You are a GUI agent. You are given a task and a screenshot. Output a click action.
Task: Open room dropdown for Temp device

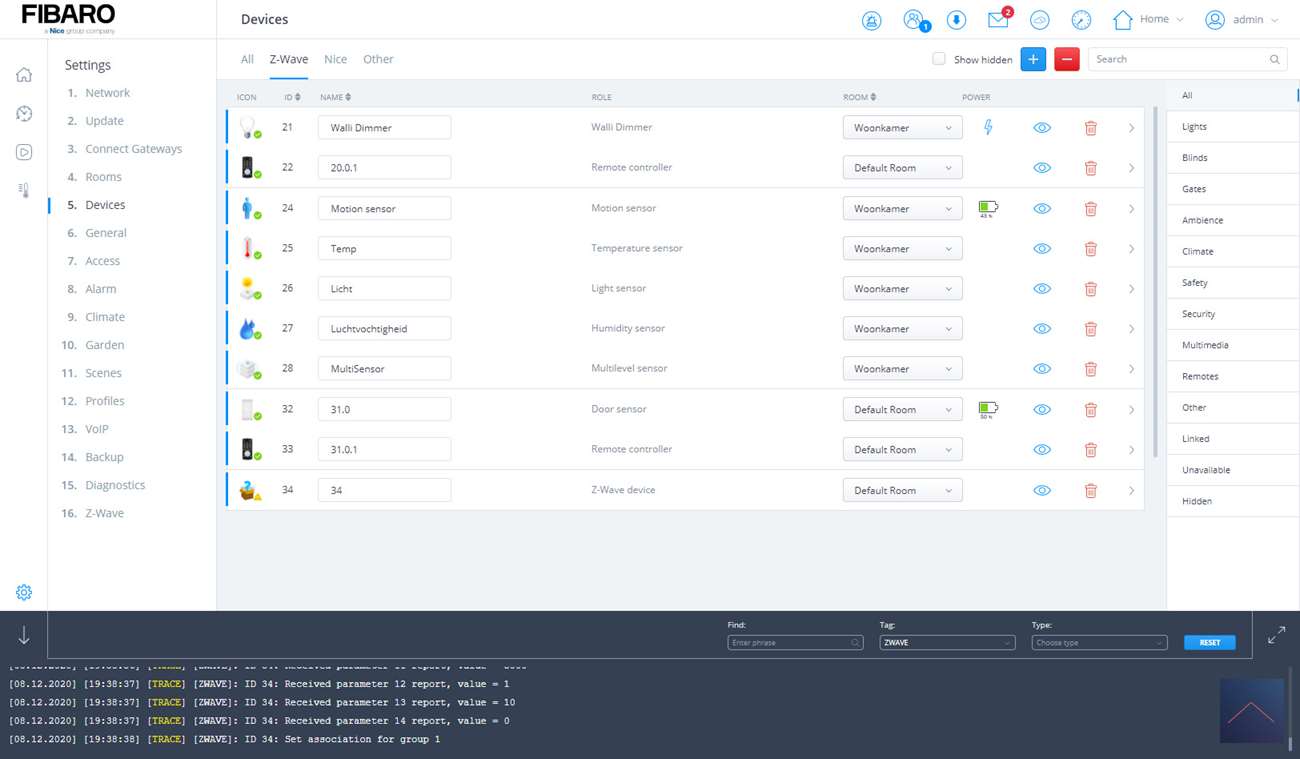pyautogui.click(x=902, y=248)
